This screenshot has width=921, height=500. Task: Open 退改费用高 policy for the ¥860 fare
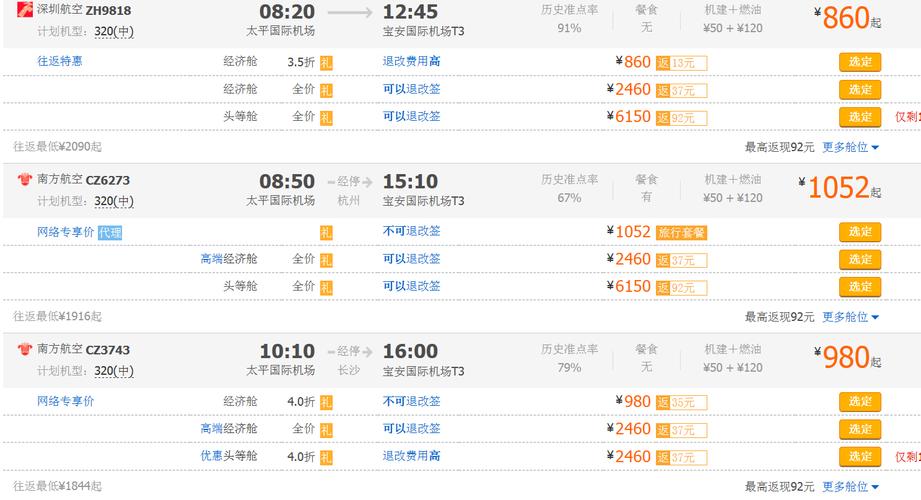click(411, 61)
